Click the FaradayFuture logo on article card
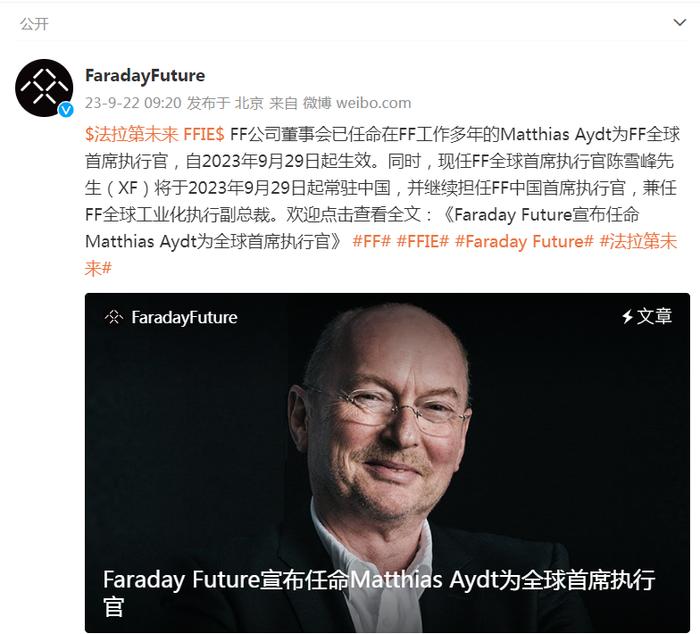The image size is (700, 634). click(113, 317)
